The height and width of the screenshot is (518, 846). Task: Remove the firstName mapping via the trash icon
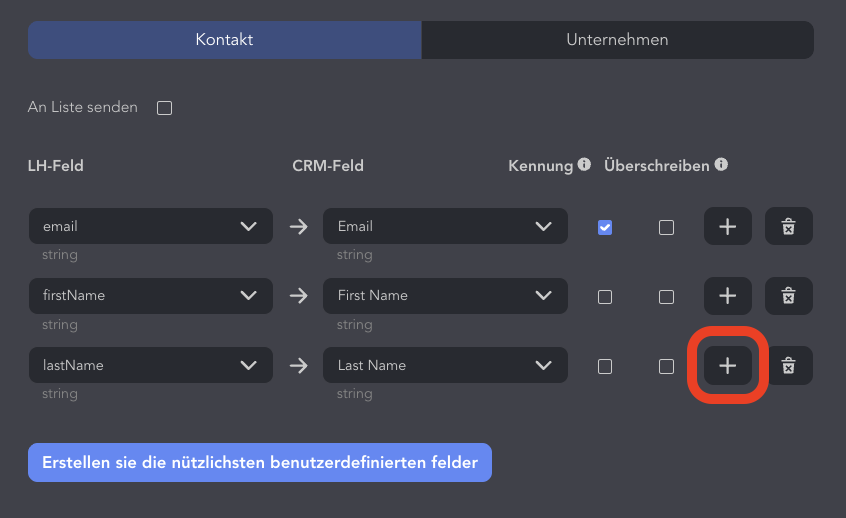click(788, 296)
